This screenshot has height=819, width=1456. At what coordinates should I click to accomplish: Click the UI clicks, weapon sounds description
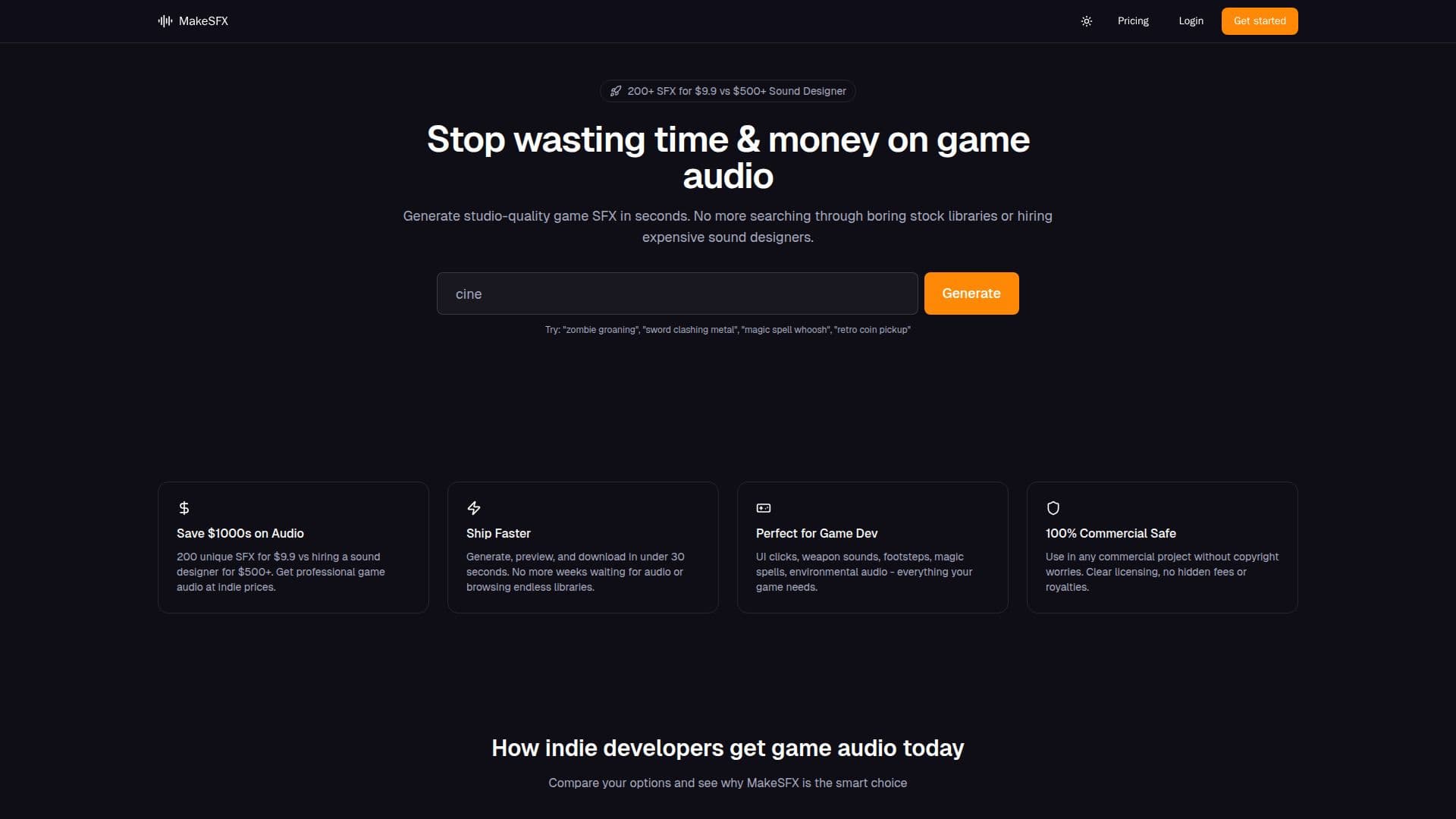tap(864, 572)
